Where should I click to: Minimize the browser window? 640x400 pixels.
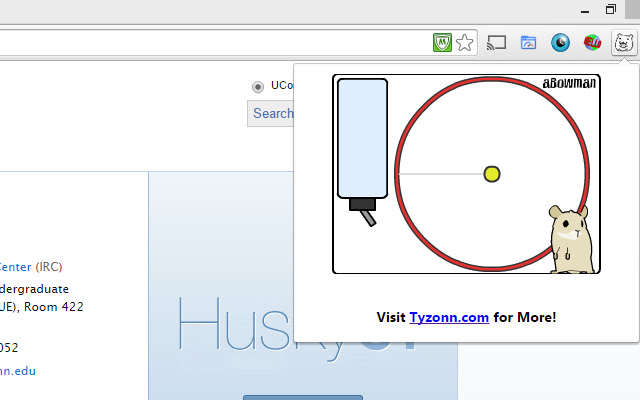(585, 11)
